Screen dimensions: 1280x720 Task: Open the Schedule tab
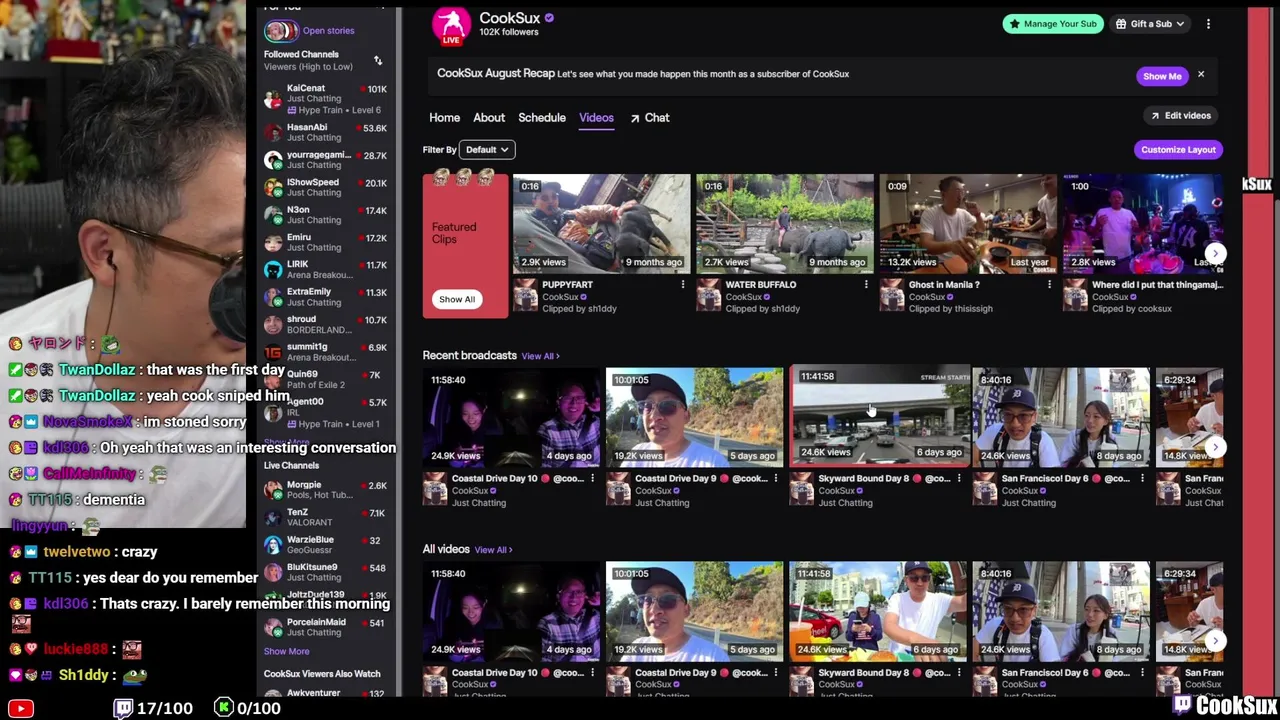click(x=542, y=118)
